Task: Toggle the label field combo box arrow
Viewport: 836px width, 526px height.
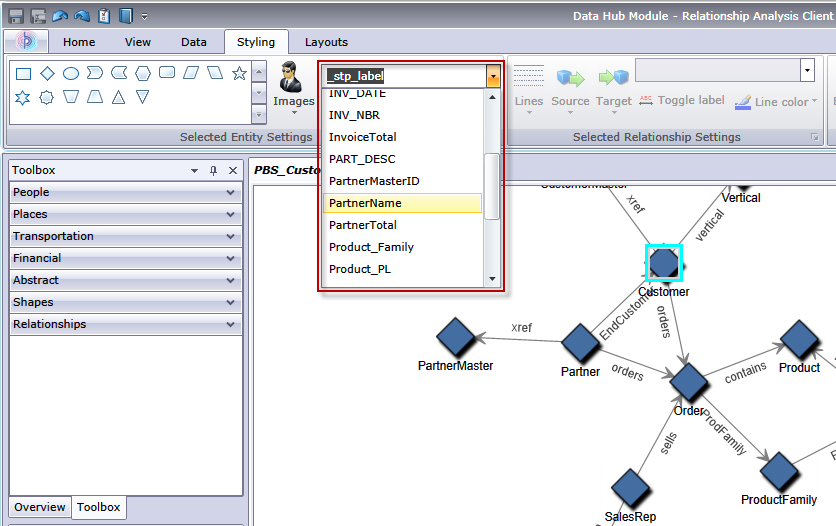Action: (x=493, y=76)
